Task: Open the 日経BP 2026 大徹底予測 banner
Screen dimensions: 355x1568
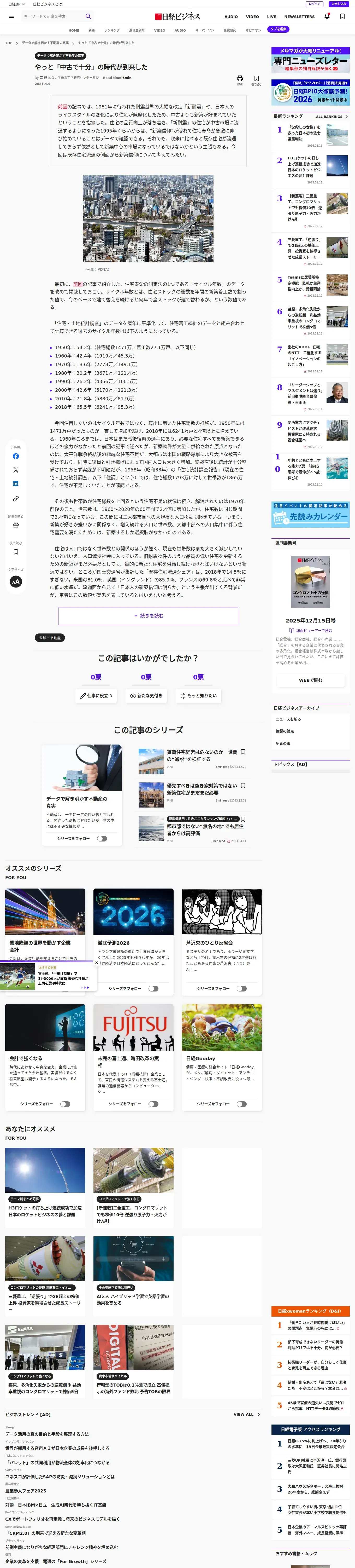Action: tap(310, 92)
